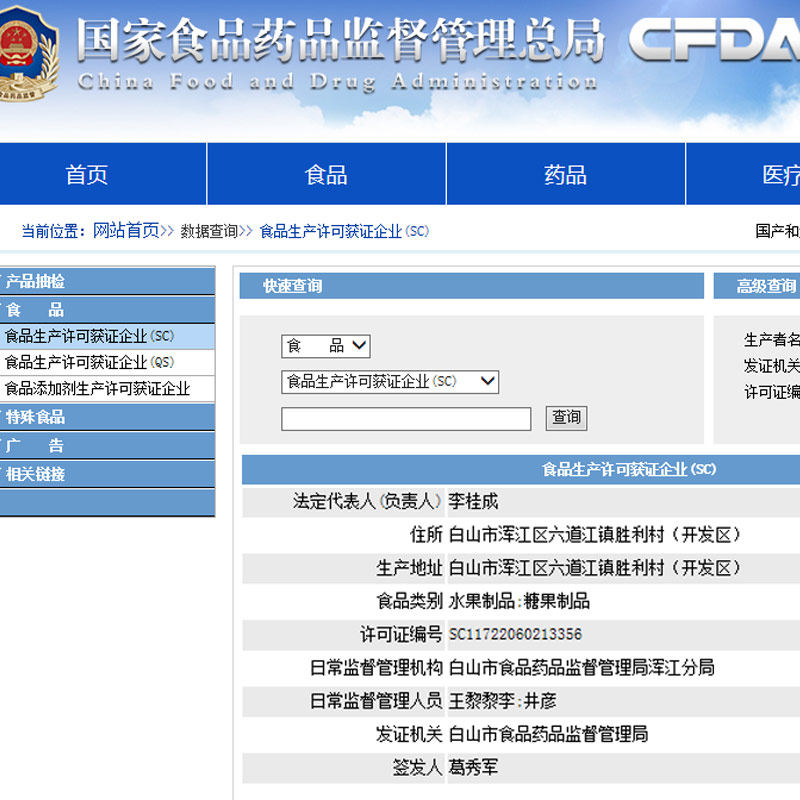Click the 生产者名 advanced query label

pos(772,339)
